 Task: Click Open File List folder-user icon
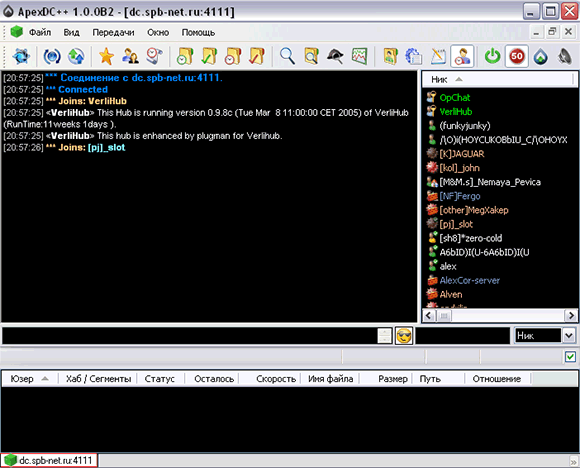[390, 57]
